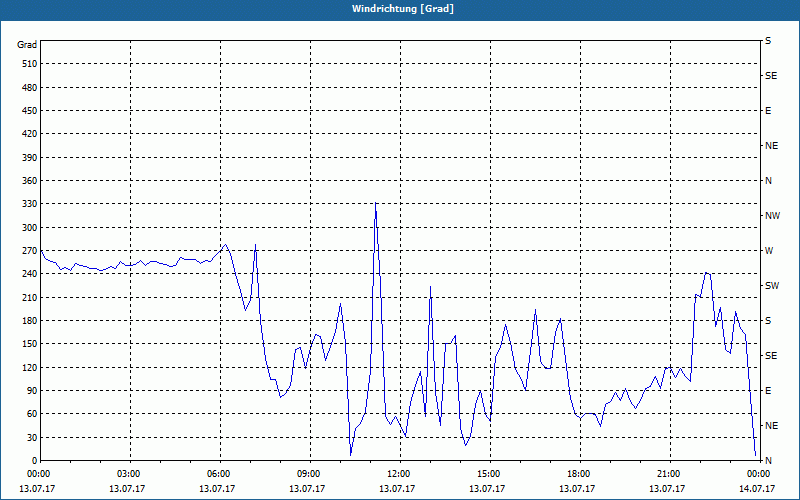Click the S compass label level with 180
800x500 pixels.
(x=768, y=321)
